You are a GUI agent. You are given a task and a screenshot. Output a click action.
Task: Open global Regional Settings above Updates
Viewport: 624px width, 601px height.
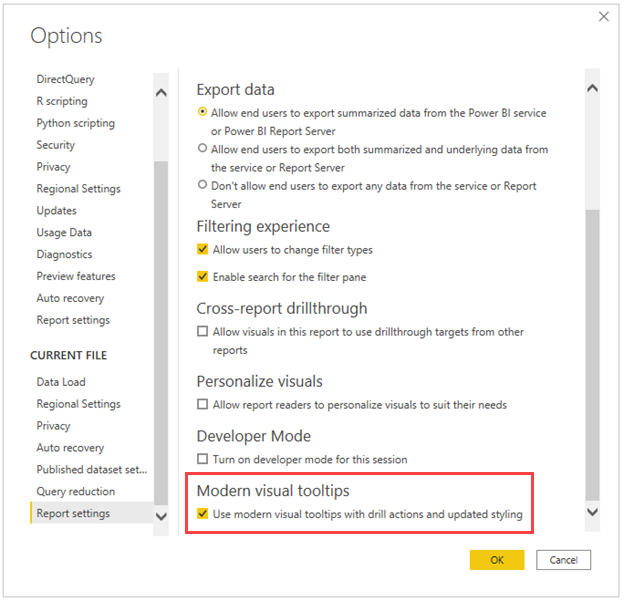coord(78,189)
